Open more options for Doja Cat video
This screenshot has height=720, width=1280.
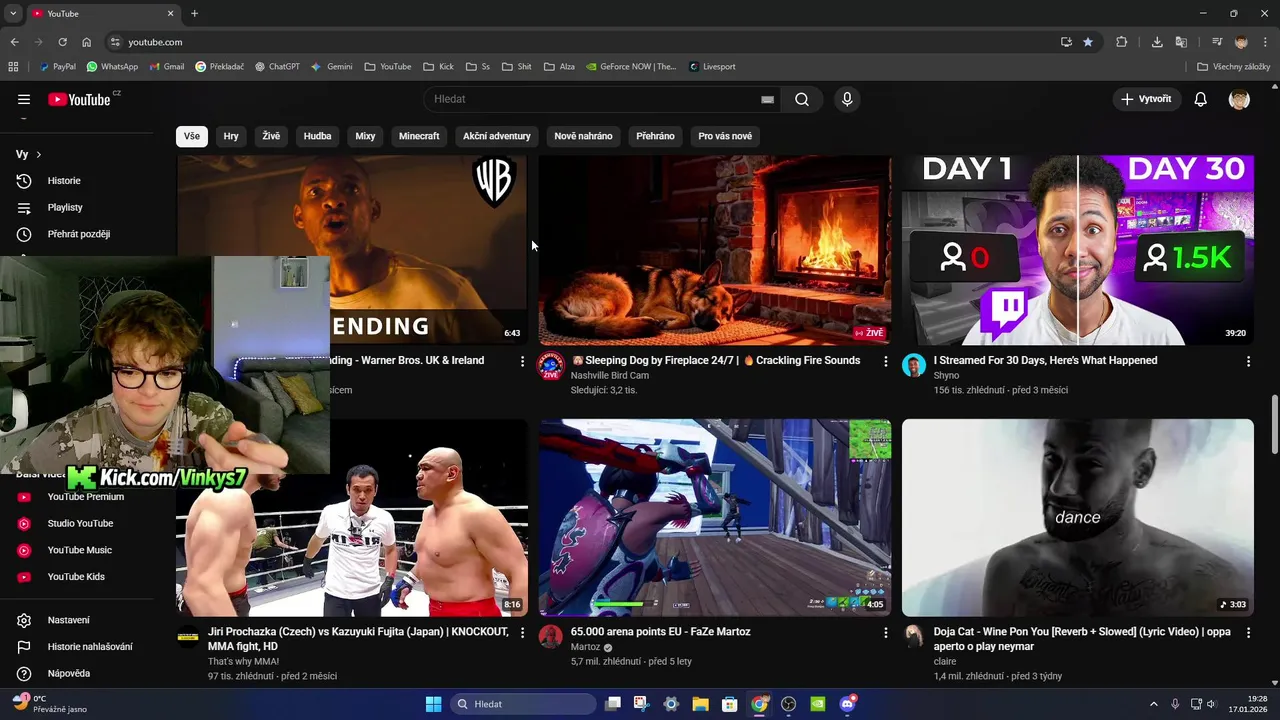tap(1248, 632)
